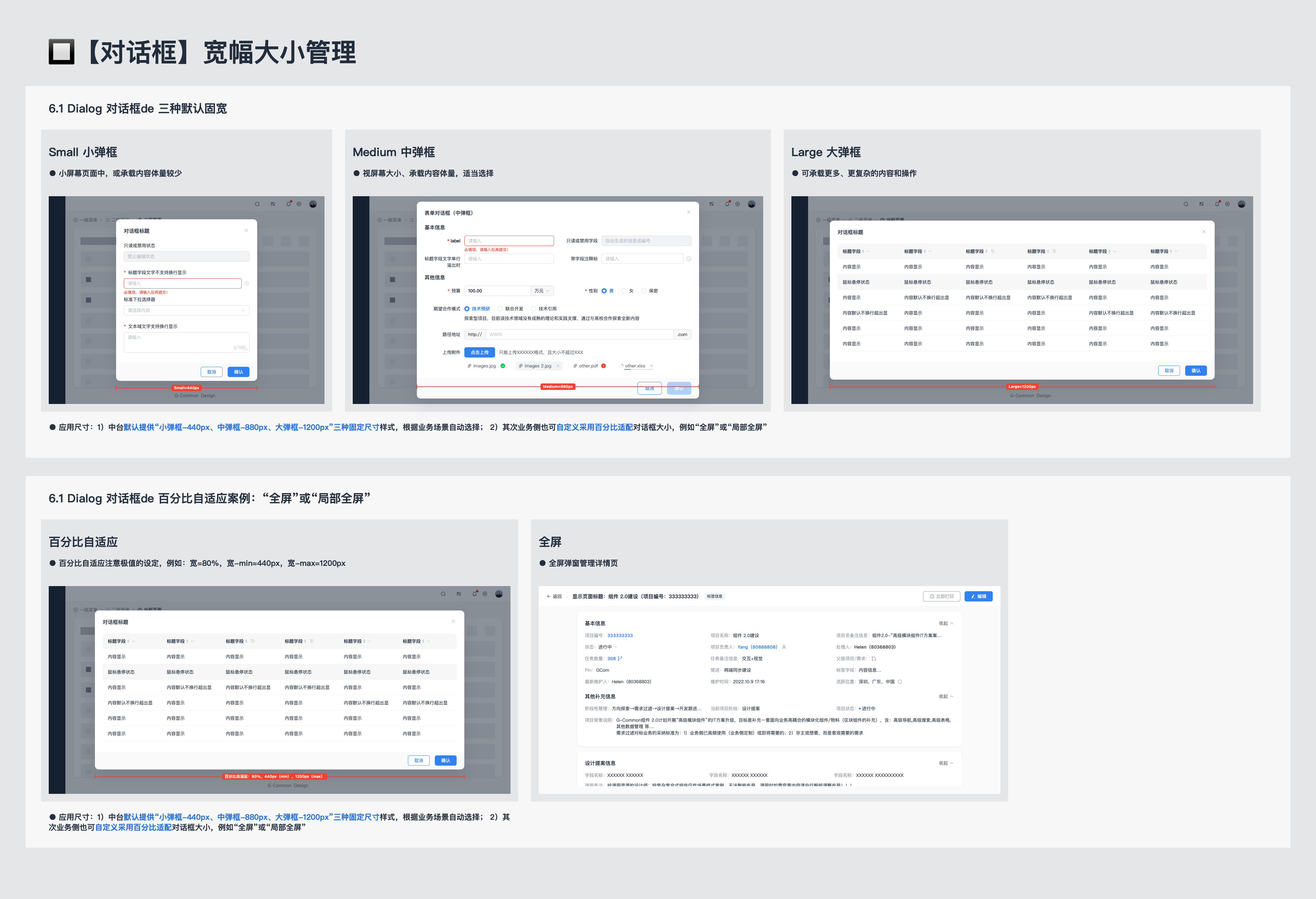Remove images 2.jpg attachment with X
1316x899 pixels.
point(558,366)
